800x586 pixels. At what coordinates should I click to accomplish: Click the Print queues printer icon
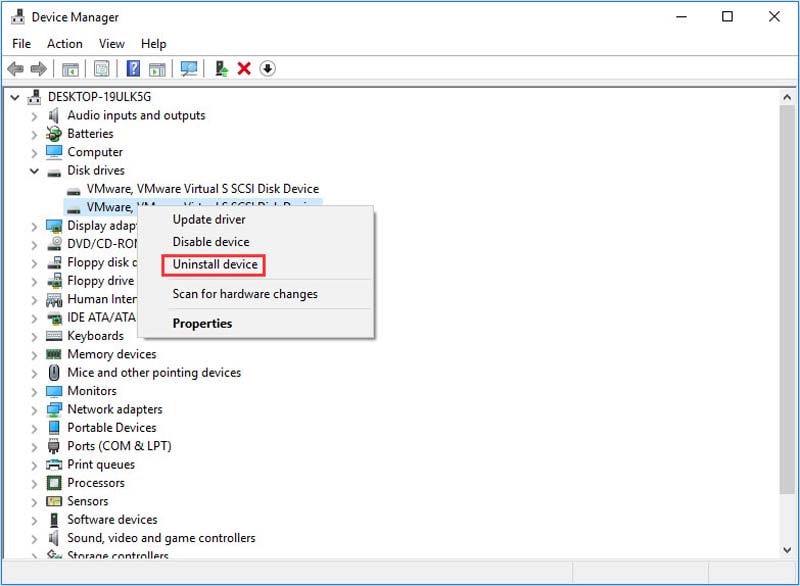tap(54, 465)
